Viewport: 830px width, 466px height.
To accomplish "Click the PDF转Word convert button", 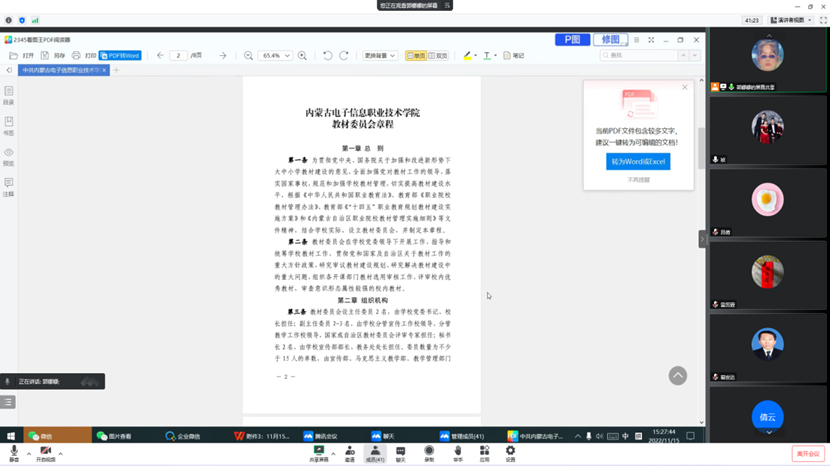I will 120,56.
